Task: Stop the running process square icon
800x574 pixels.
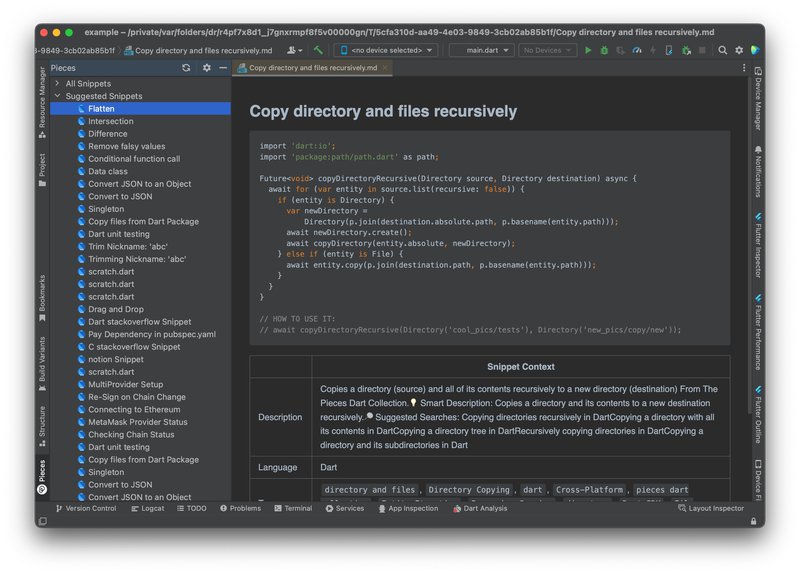Action: tap(702, 50)
